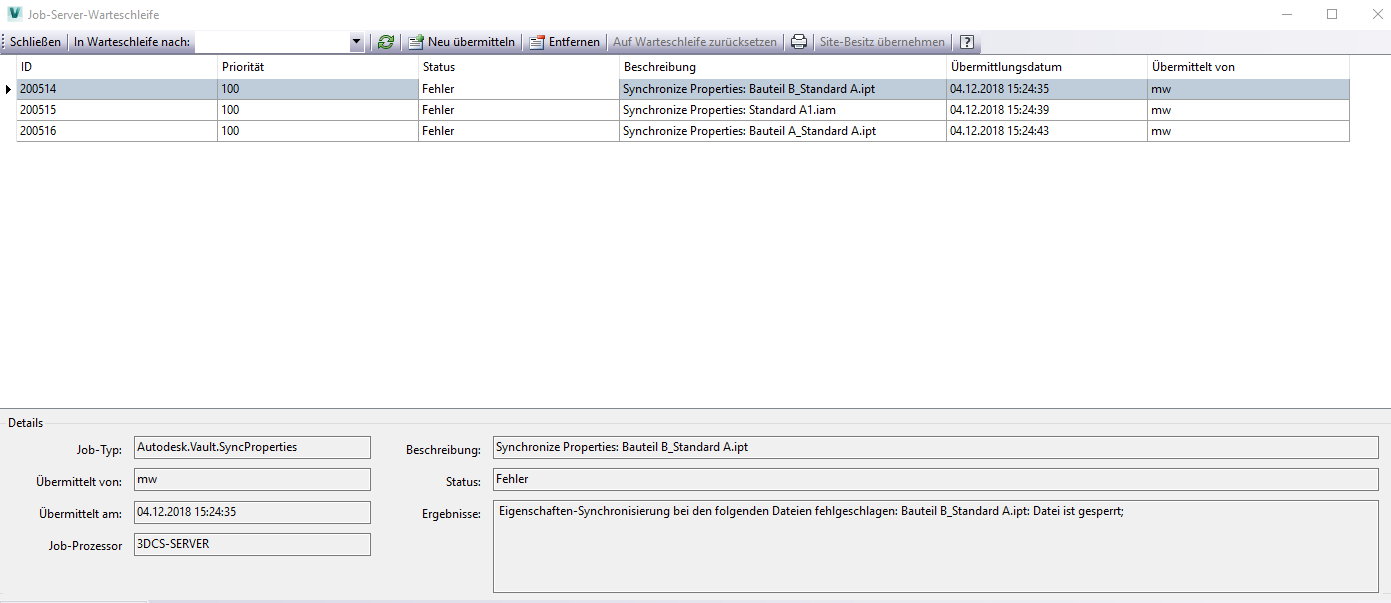Open help using the ? icon
1391x603 pixels.
tap(965, 41)
